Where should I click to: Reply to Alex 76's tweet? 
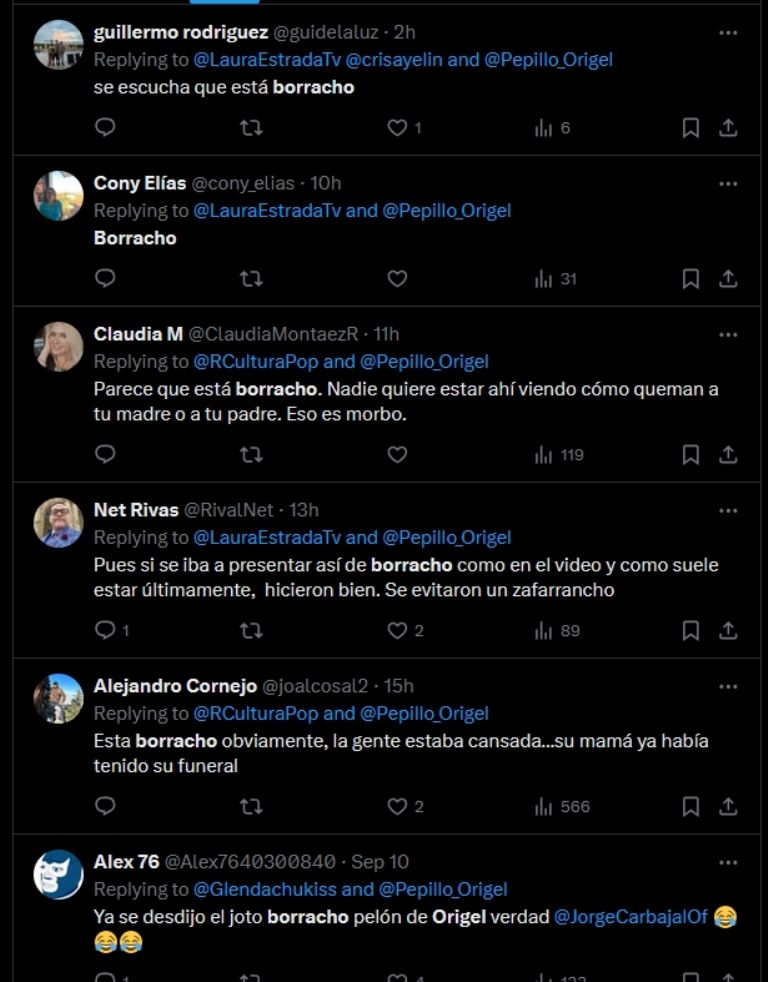pyautogui.click(x=104, y=979)
